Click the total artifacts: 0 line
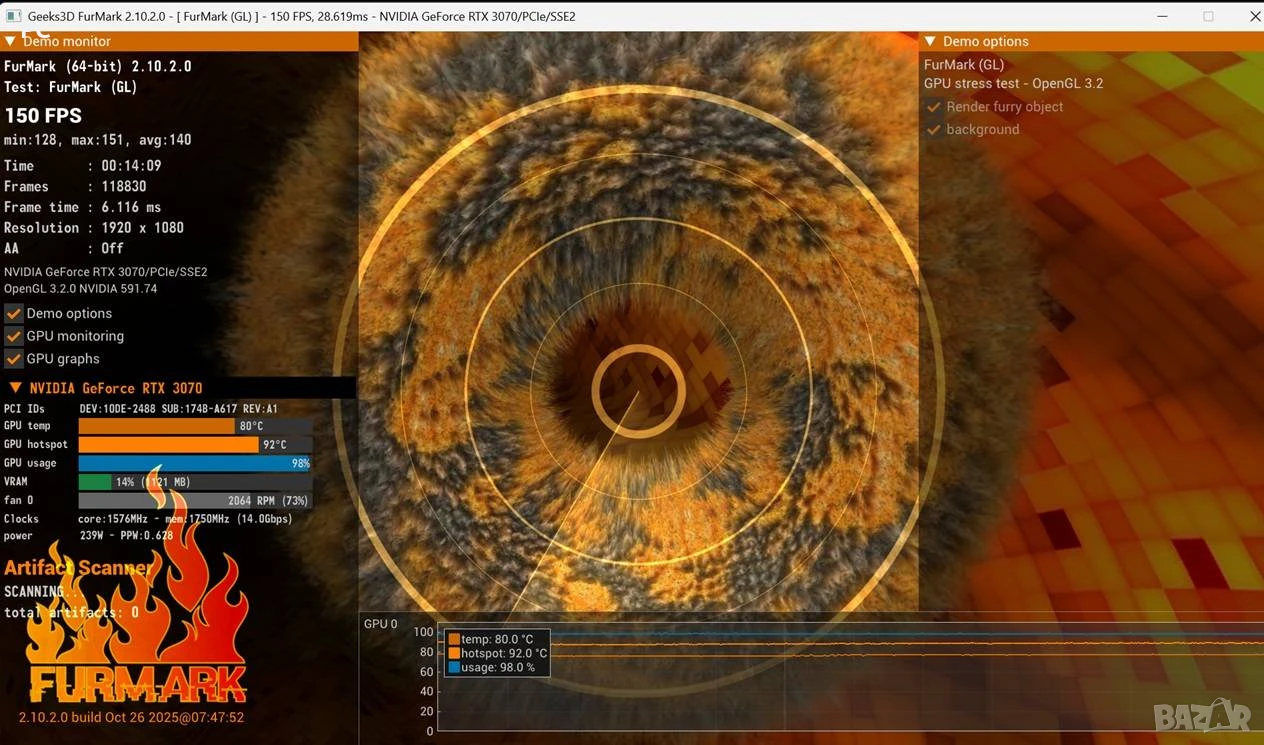 (x=72, y=613)
